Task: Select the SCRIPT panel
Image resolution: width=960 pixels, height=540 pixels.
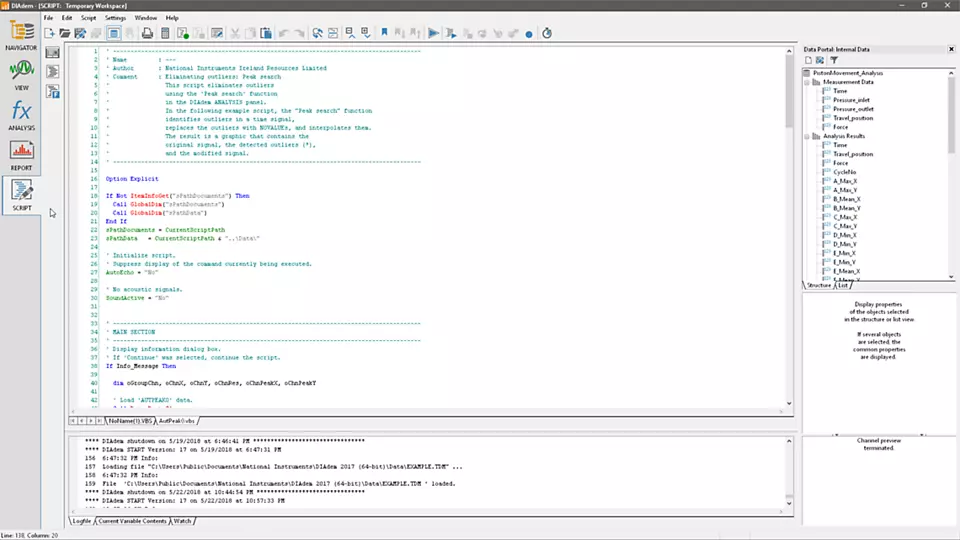Action: click(21, 195)
